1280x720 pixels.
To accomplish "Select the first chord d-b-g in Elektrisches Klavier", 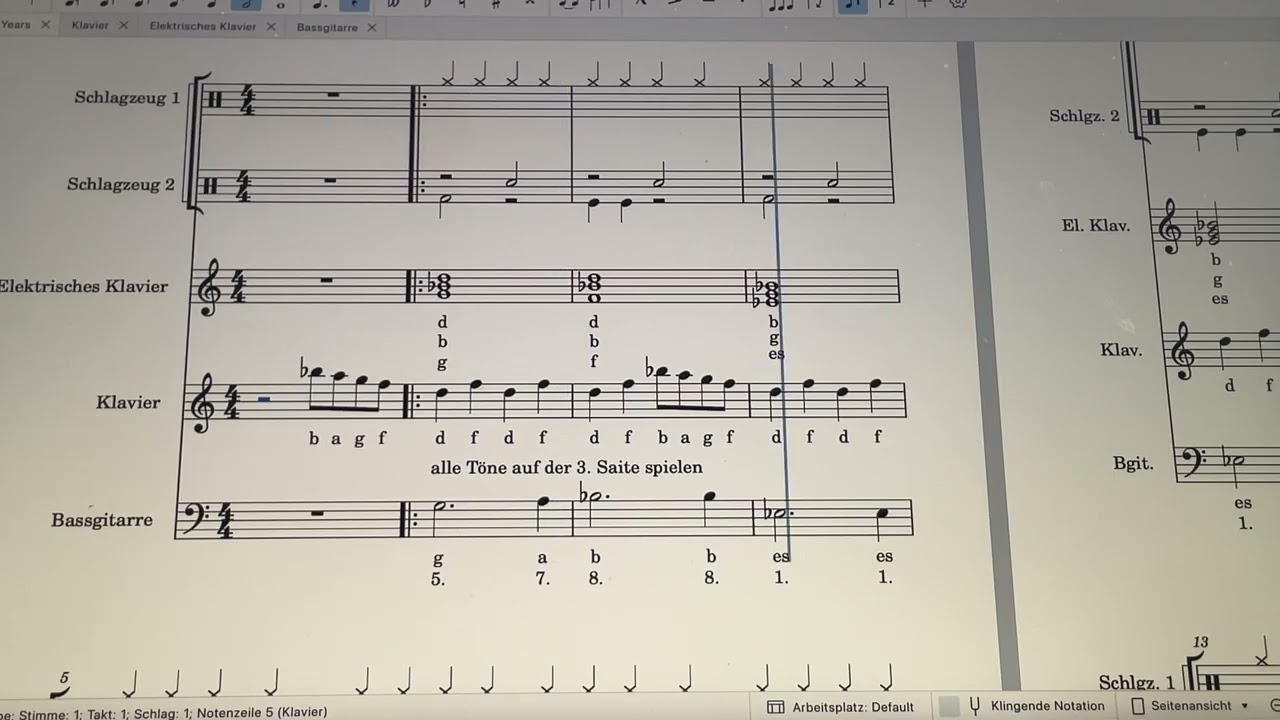I will [x=441, y=286].
